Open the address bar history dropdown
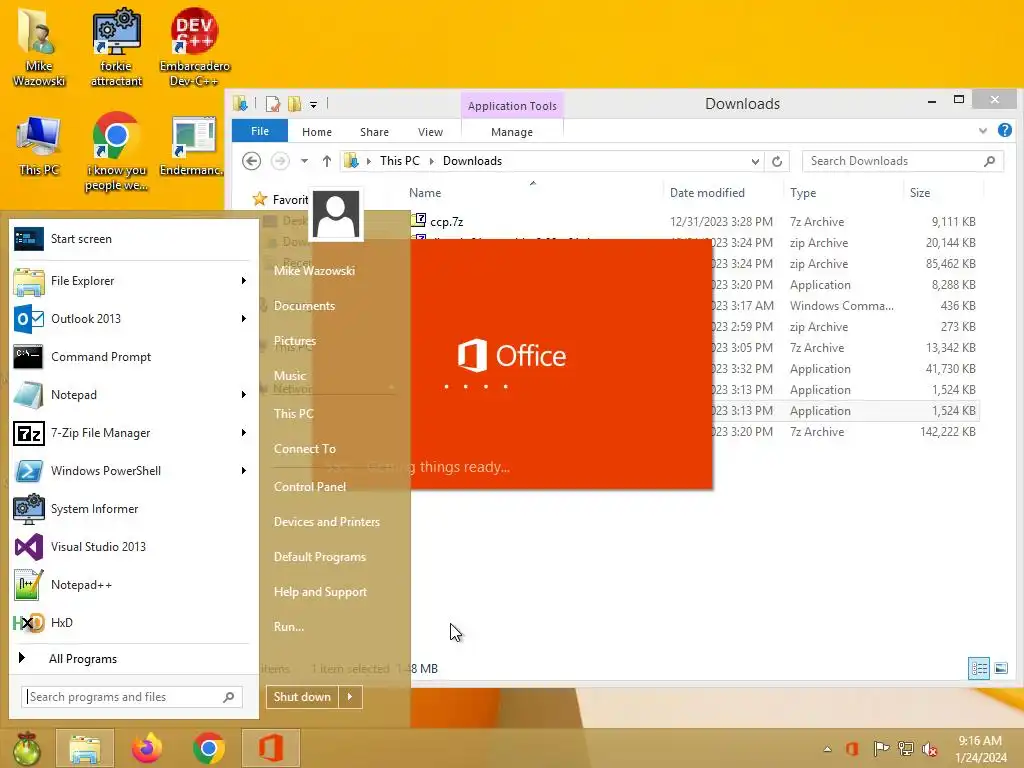 coord(755,161)
